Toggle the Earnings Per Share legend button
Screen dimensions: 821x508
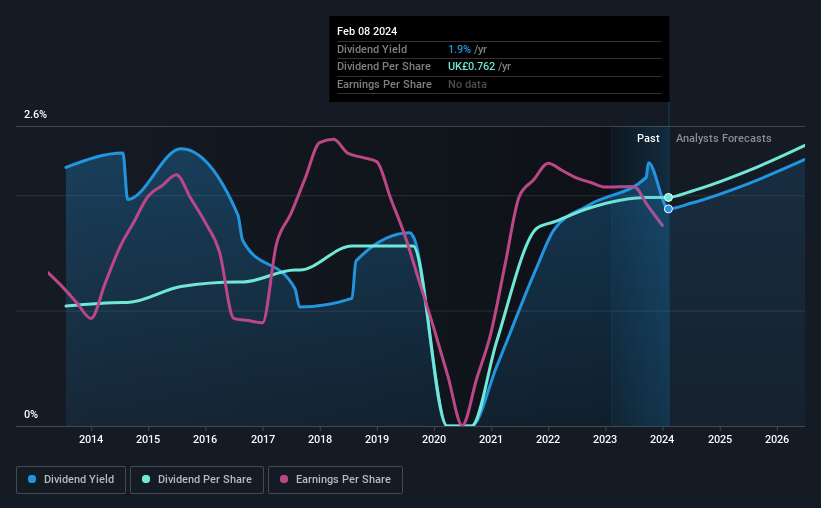(335, 480)
